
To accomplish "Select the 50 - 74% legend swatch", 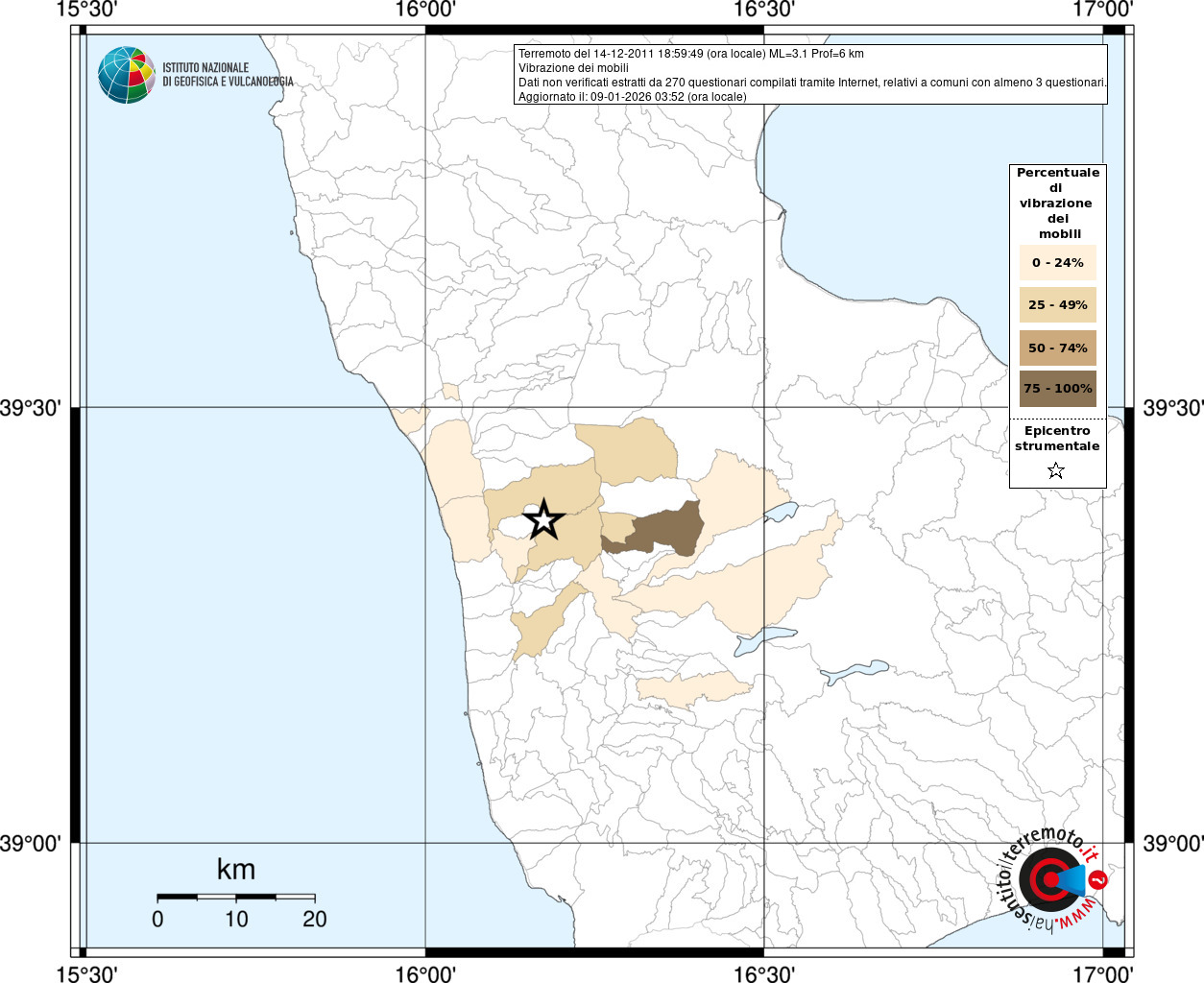I will tap(1057, 348).
